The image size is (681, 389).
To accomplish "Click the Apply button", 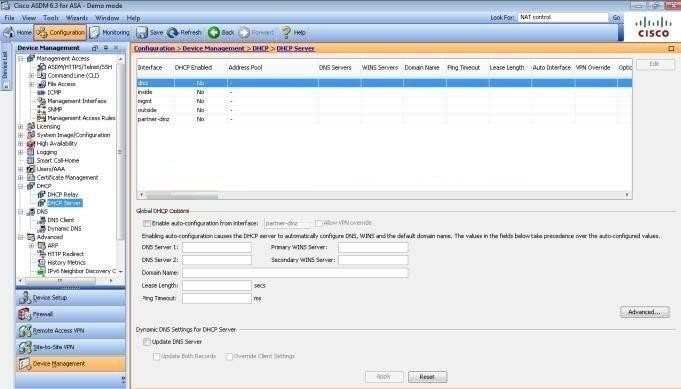I will click(383, 377).
